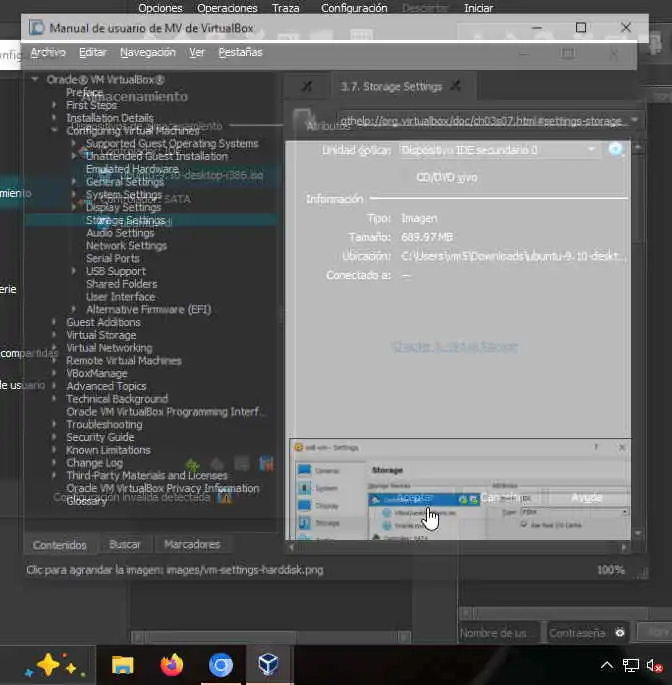The image size is (672, 685).
Task: Expand the Guest Additions tree node
Action: [54, 322]
